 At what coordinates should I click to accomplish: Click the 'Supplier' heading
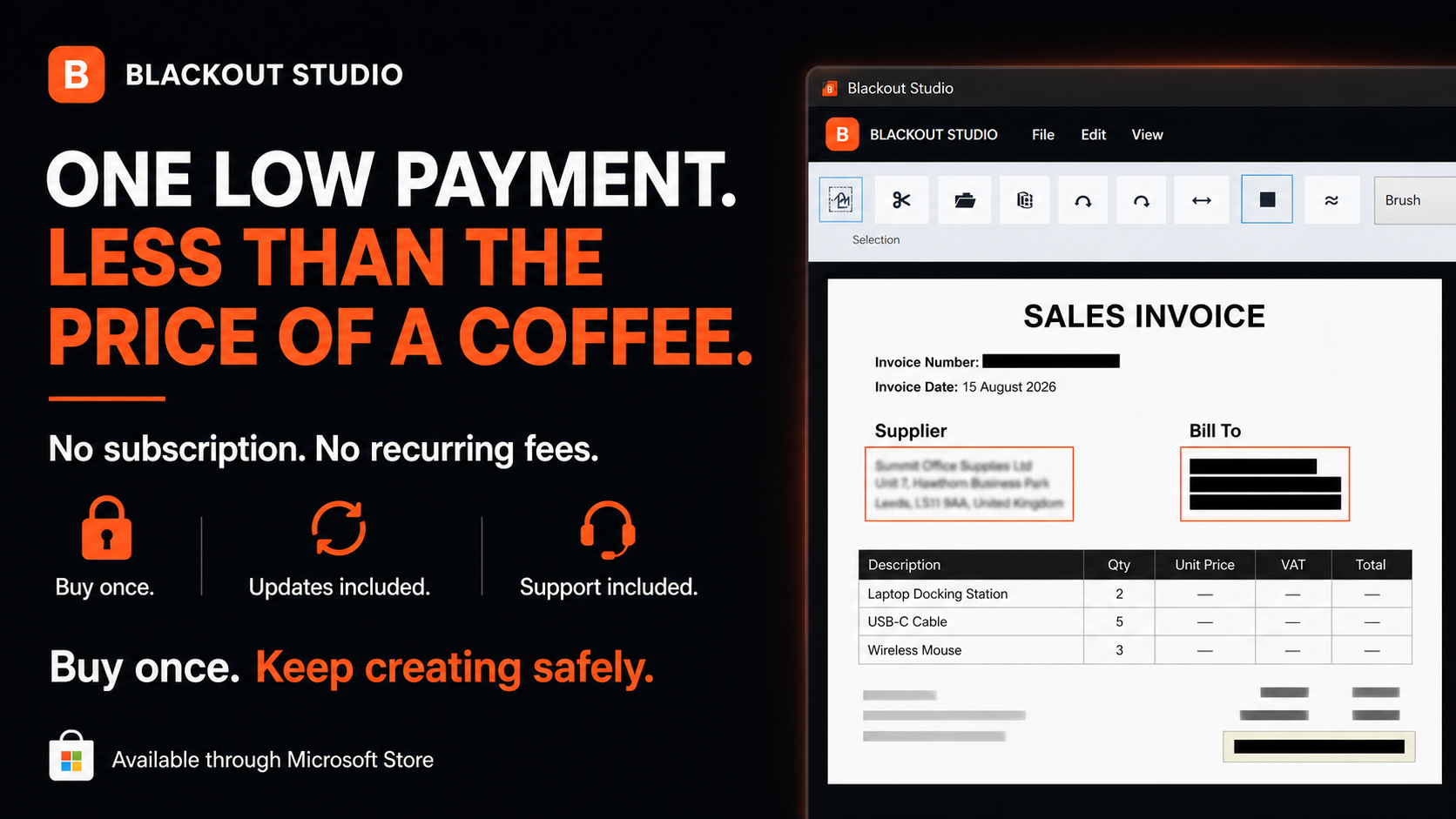(x=910, y=431)
